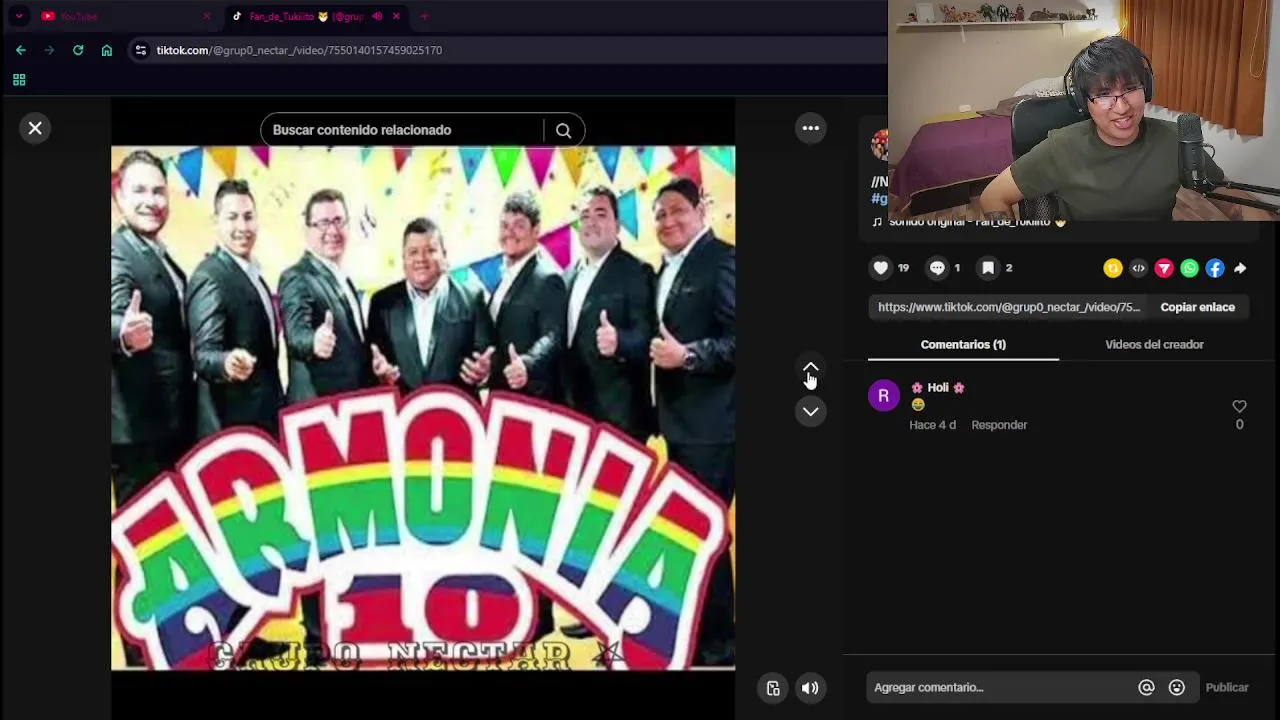Image resolution: width=1280 pixels, height=720 pixels.
Task: Open the emoji picker in comment box
Action: tap(1177, 687)
